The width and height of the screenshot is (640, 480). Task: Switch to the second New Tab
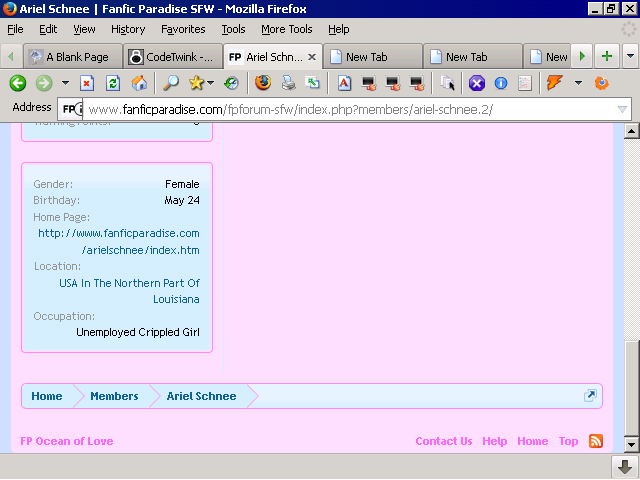473,57
